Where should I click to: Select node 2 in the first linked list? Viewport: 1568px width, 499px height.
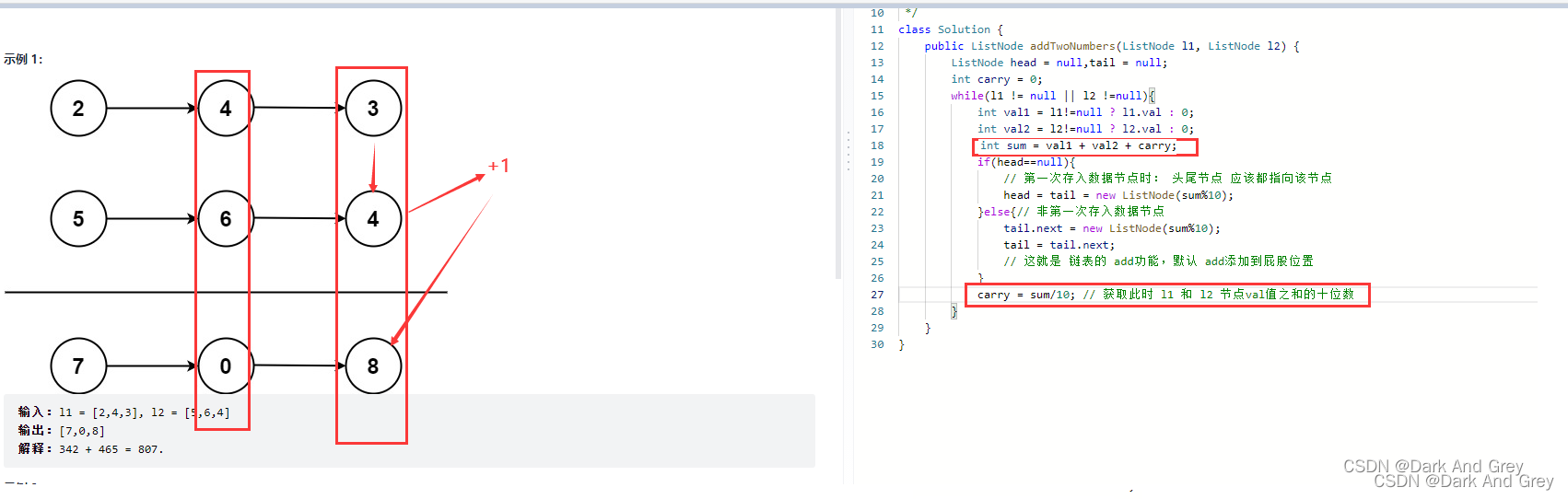78,109
